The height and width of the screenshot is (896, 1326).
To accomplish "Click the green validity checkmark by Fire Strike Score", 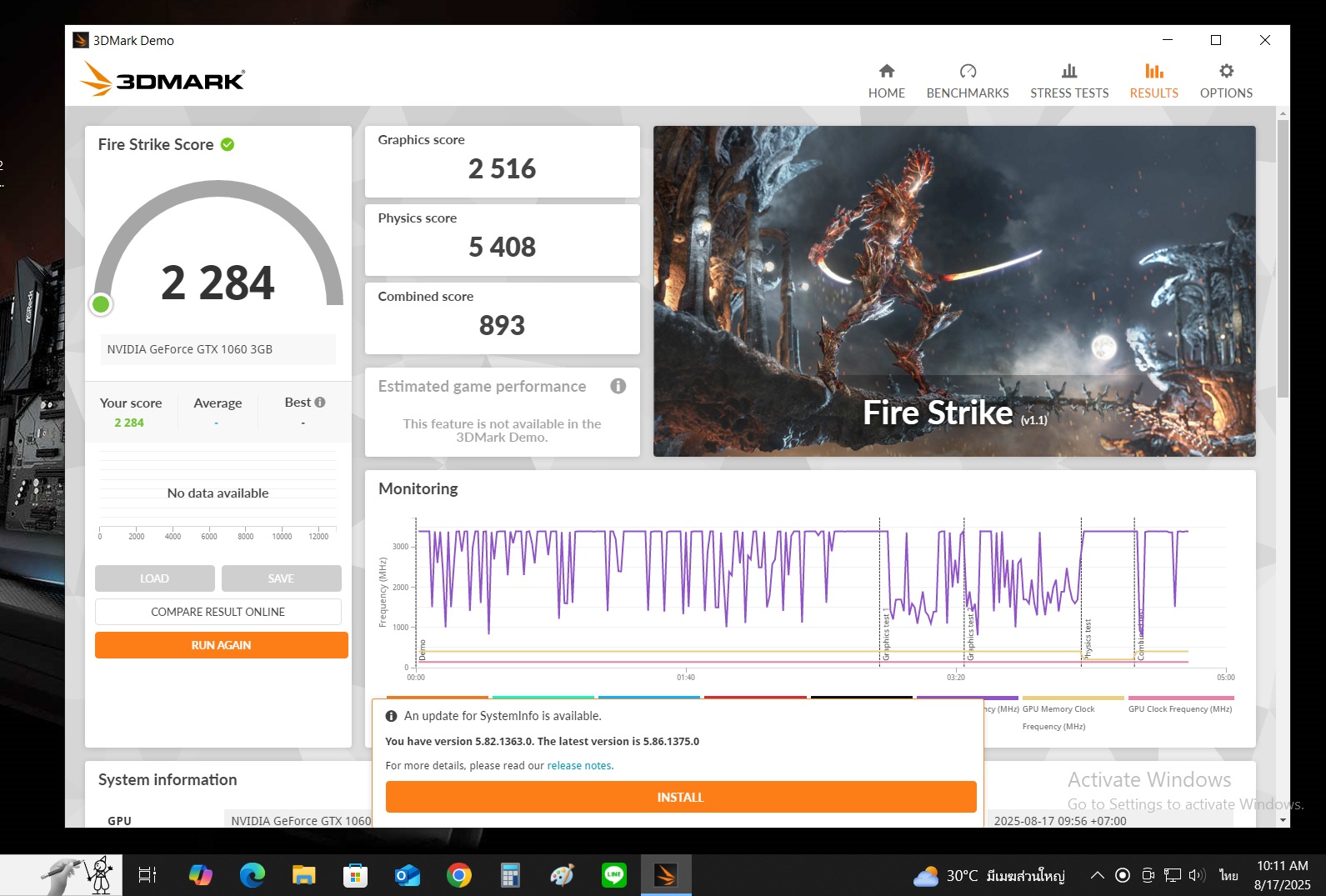I will tap(228, 145).
